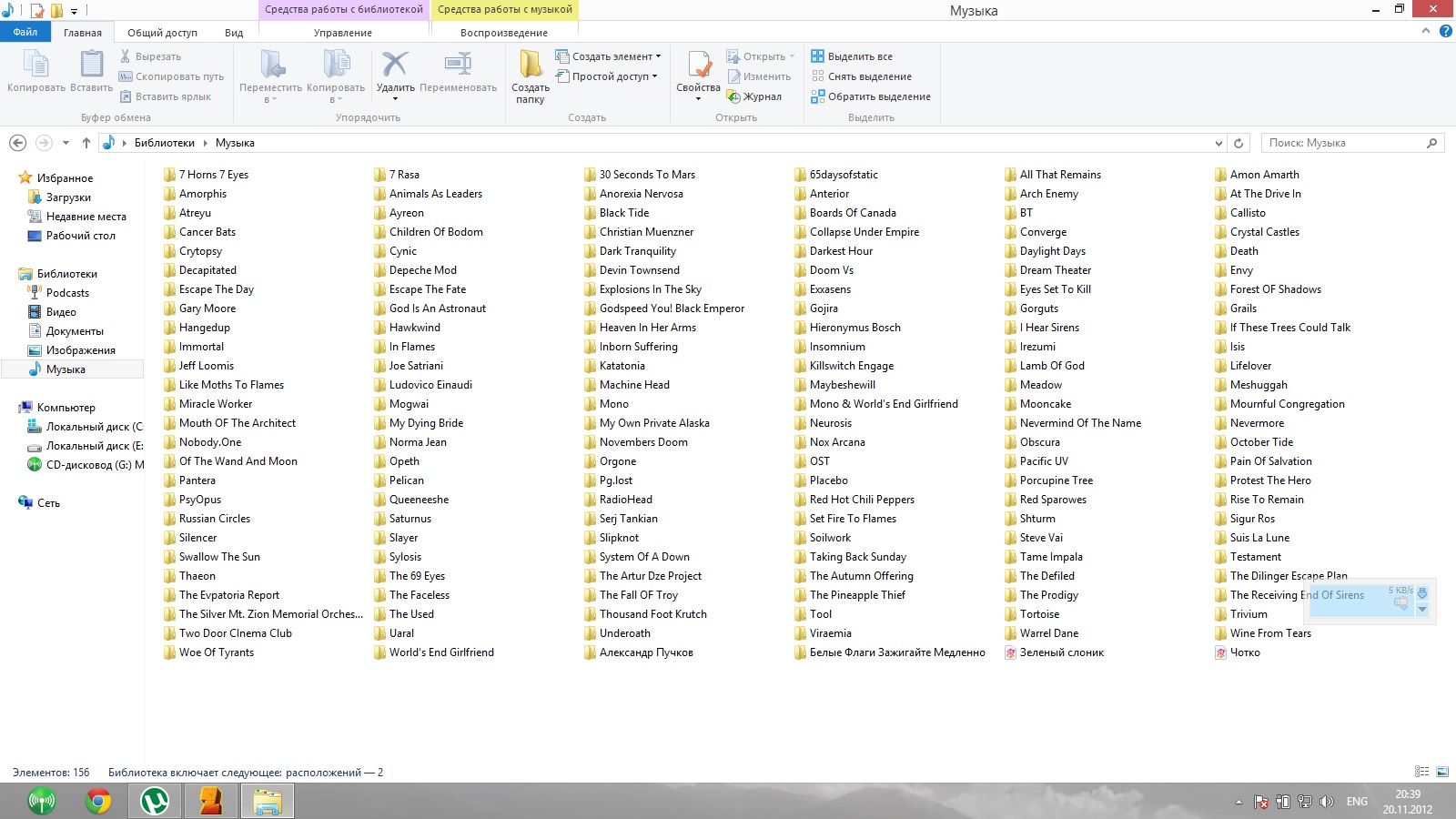The image size is (1456, 819).
Task: Expand the address bar history dropdown
Action: [x=1219, y=143]
